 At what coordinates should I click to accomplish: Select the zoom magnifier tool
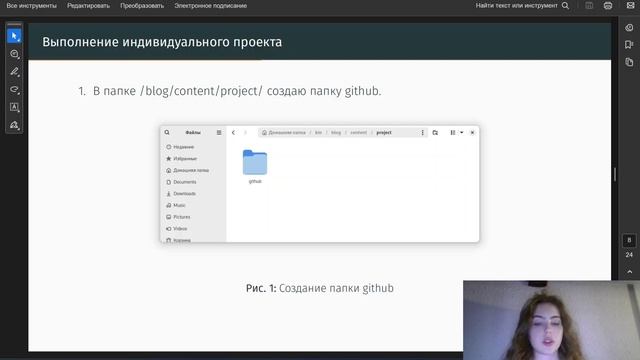coord(14,54)
